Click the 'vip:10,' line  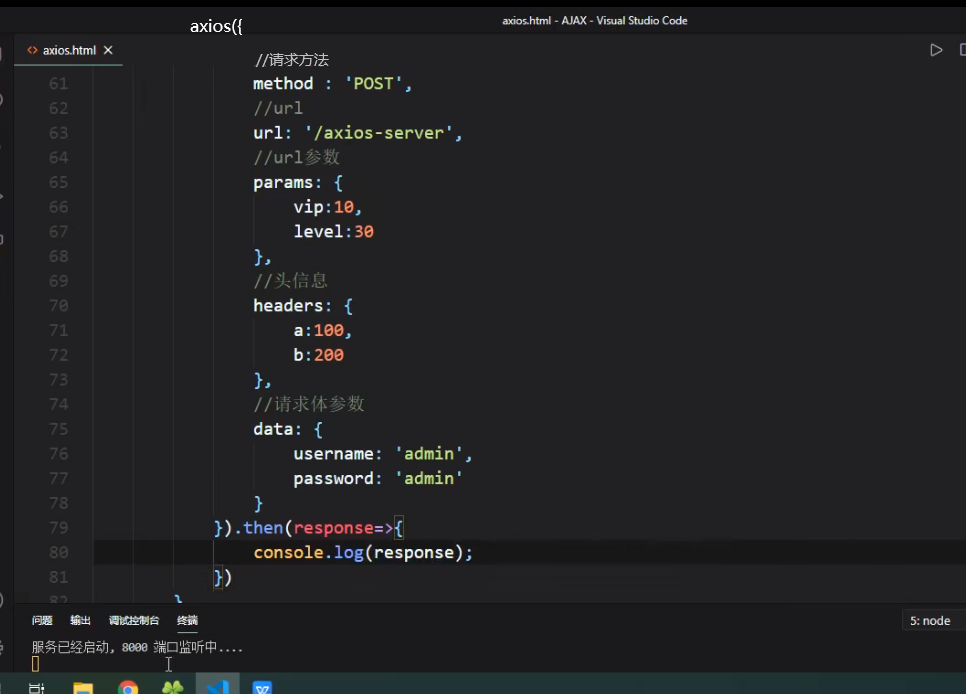(328, 207)
